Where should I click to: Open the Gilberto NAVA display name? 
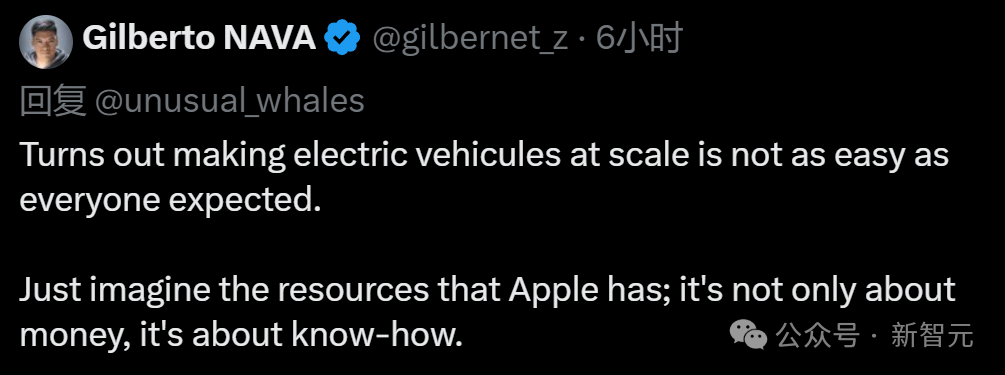point(199,39)
